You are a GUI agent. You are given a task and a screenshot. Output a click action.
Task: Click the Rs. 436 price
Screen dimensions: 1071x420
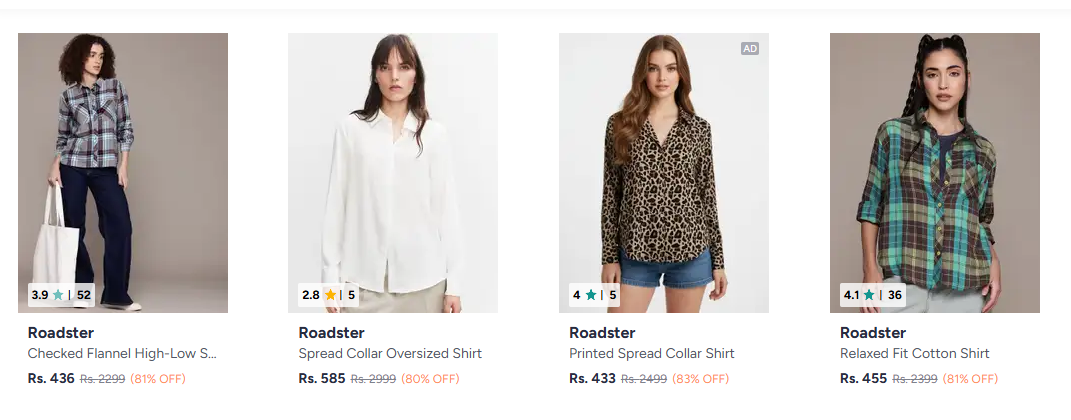point(51,379)
